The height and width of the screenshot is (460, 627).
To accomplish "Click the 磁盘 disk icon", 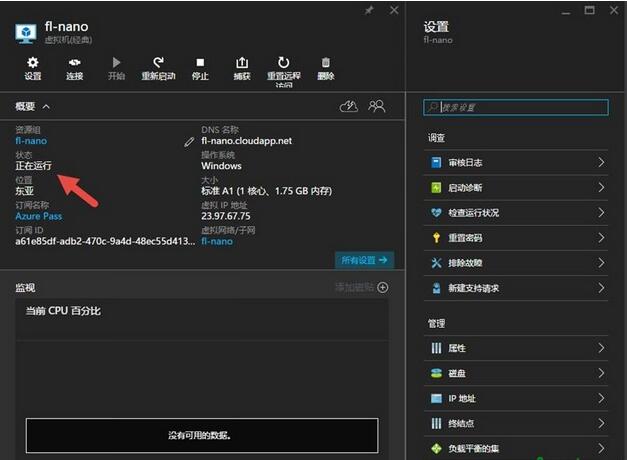I will [x=436, y=373].
